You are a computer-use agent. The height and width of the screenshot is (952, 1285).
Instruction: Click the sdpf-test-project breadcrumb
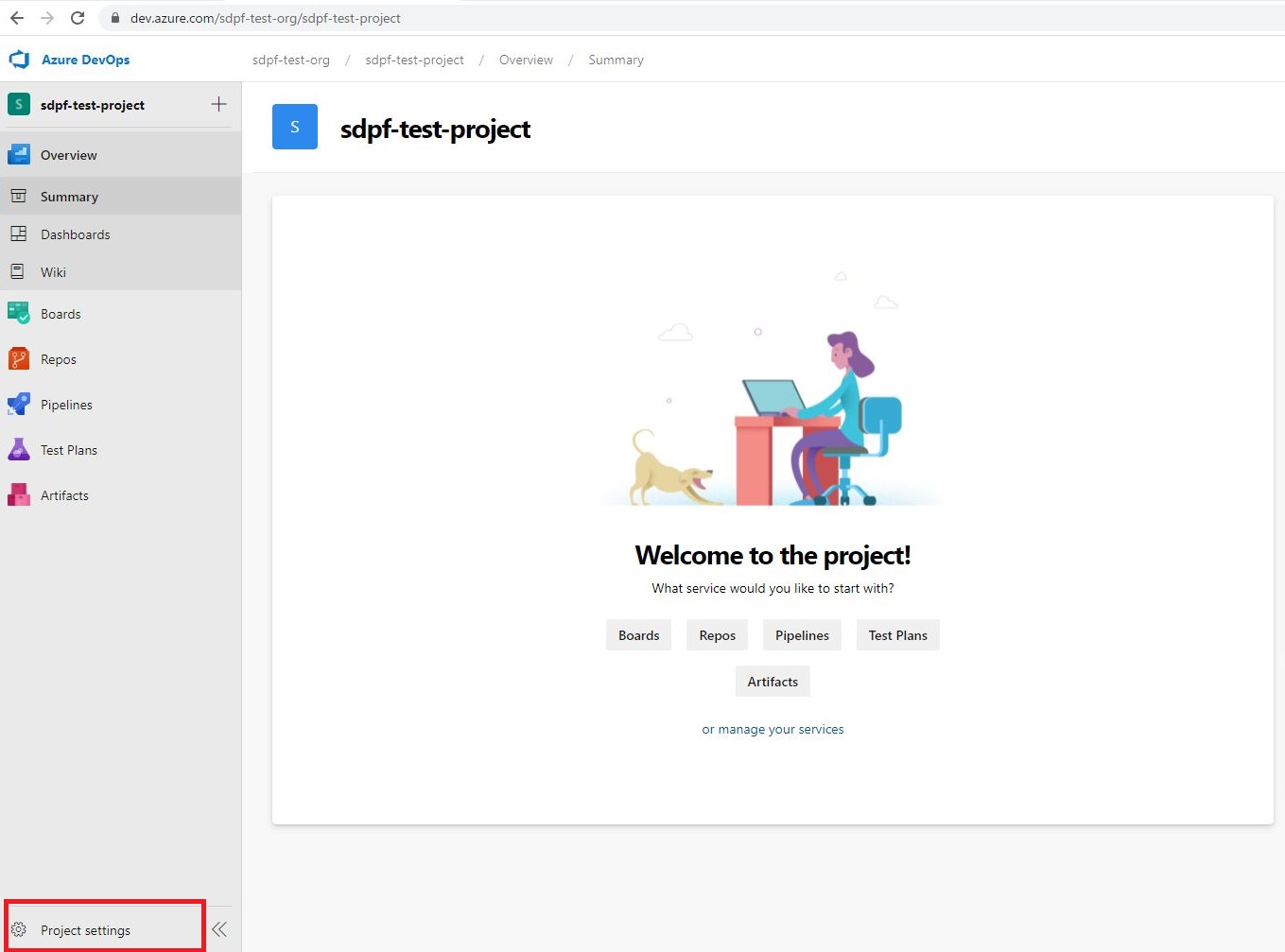pos(415,60)
